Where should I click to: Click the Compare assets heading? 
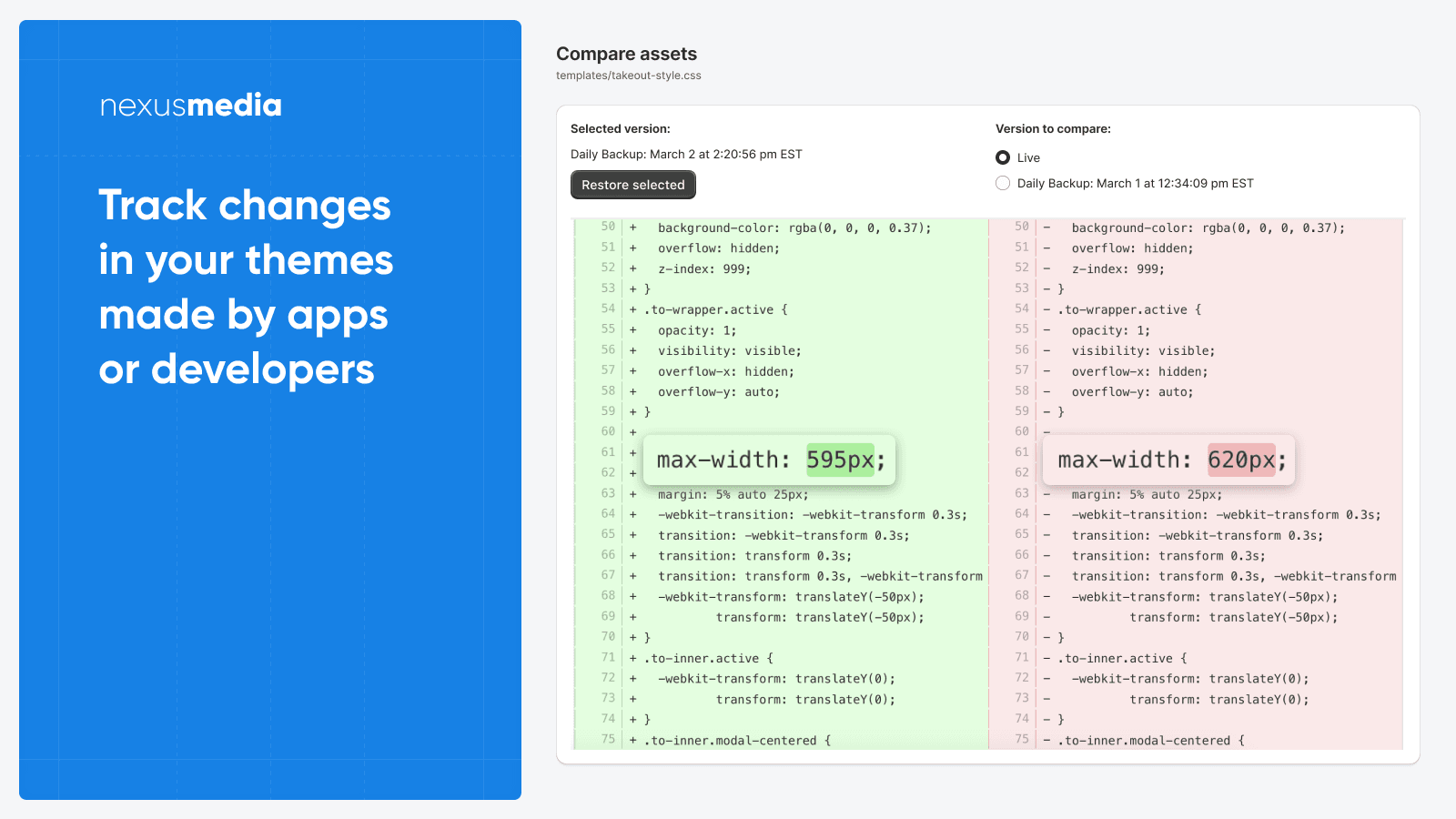click(626, 54)
